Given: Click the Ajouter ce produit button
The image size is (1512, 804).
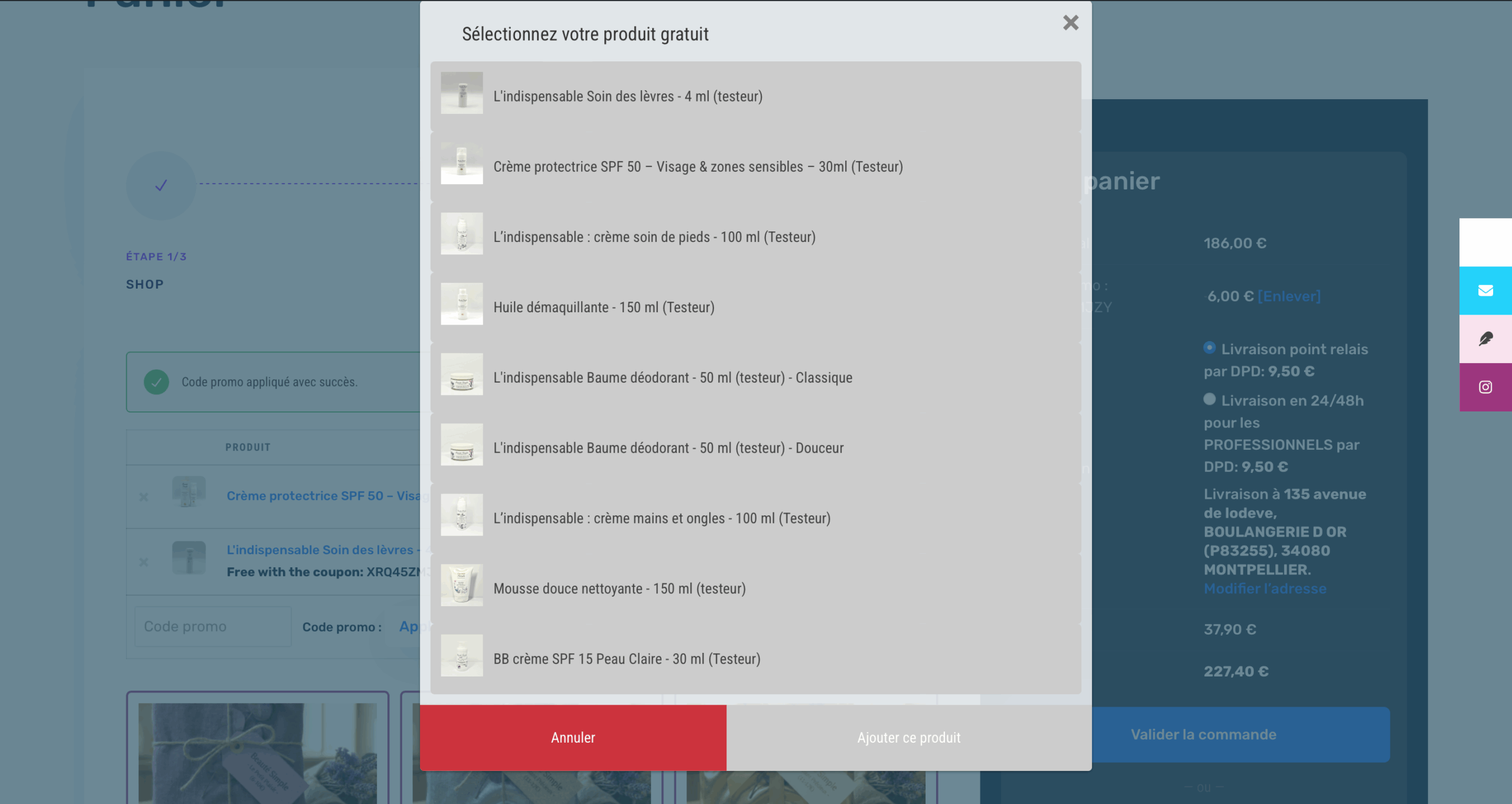Looking at the screenshot, I should pos(908,738).
